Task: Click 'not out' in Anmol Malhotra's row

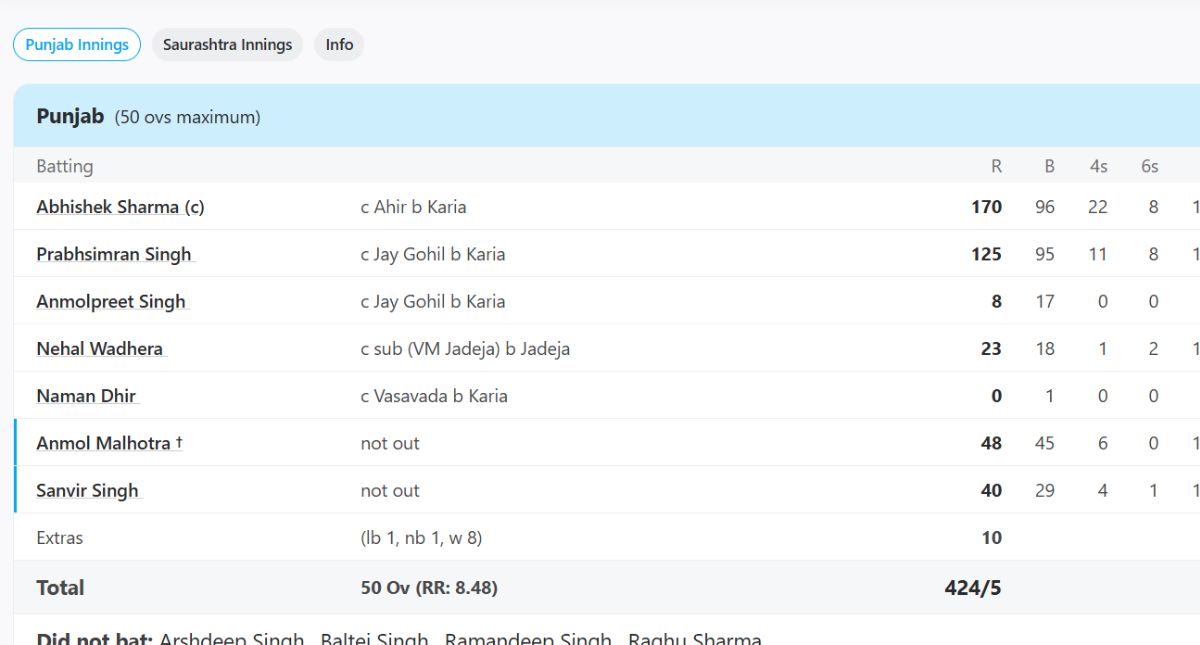Action: point(390,443)
